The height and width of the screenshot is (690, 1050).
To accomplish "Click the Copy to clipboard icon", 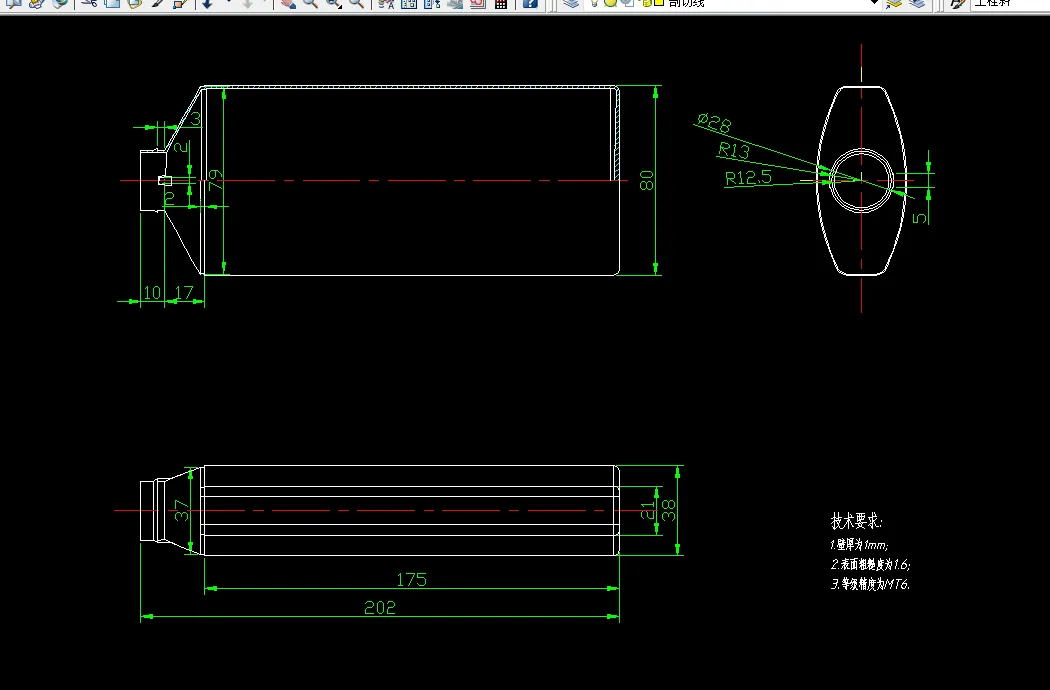I will click(x=111, y=3).
